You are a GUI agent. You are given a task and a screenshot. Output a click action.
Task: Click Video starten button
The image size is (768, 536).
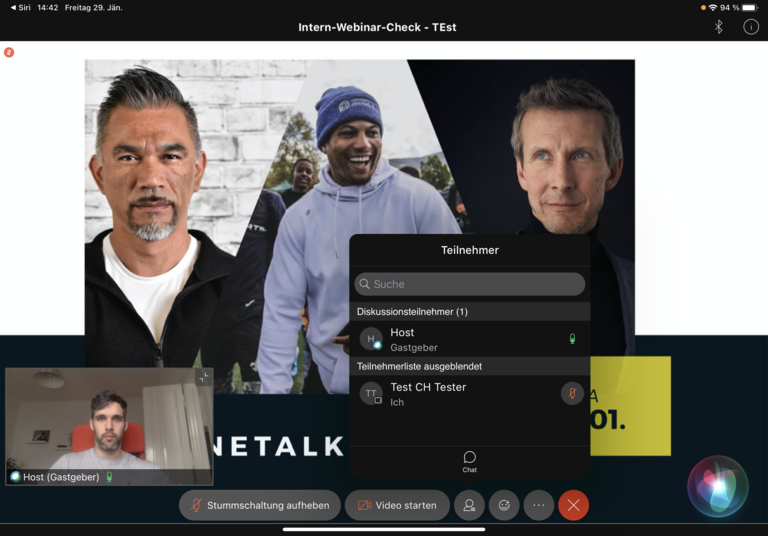[397, 505]
